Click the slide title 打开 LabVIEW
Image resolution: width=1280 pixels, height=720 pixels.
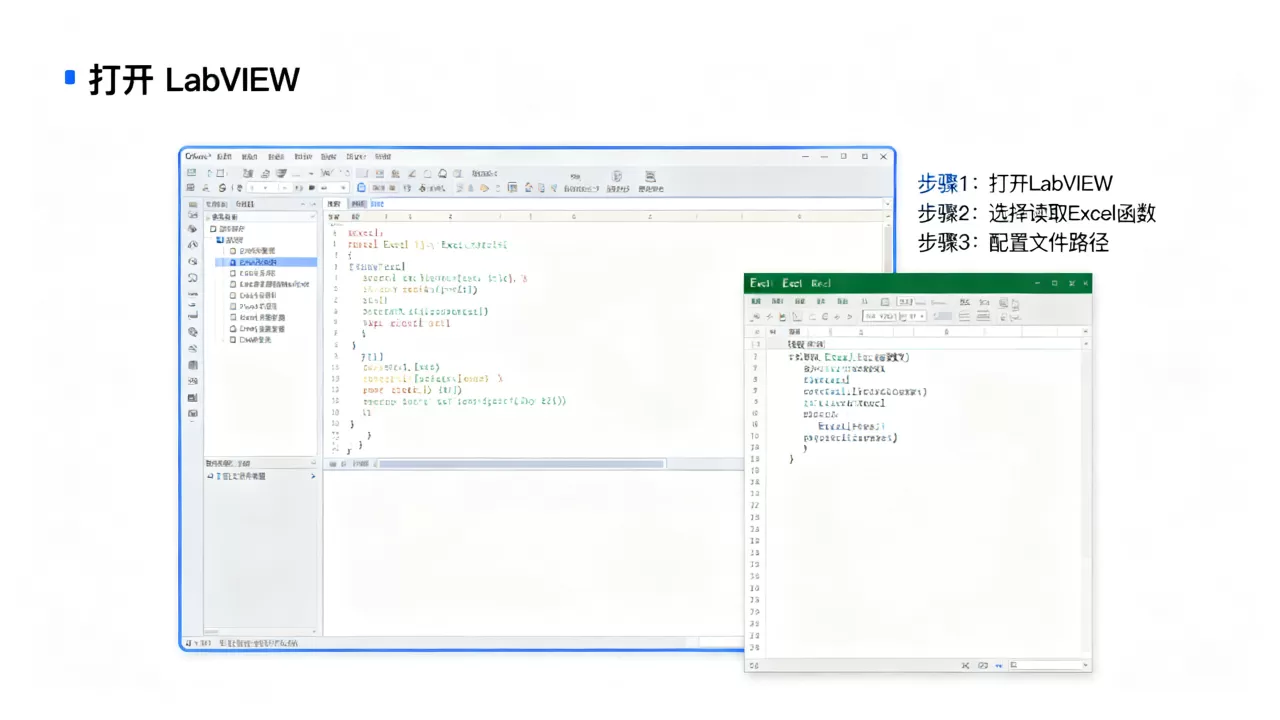coord(194,79)
